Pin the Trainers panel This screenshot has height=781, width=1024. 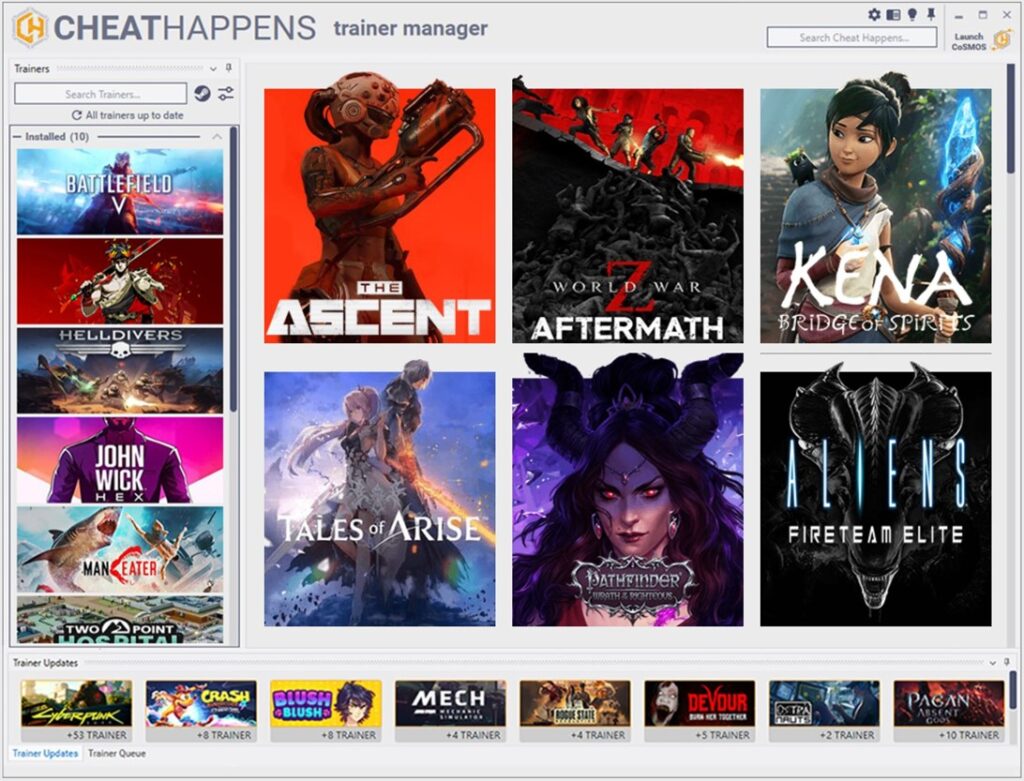click(228, 69)
